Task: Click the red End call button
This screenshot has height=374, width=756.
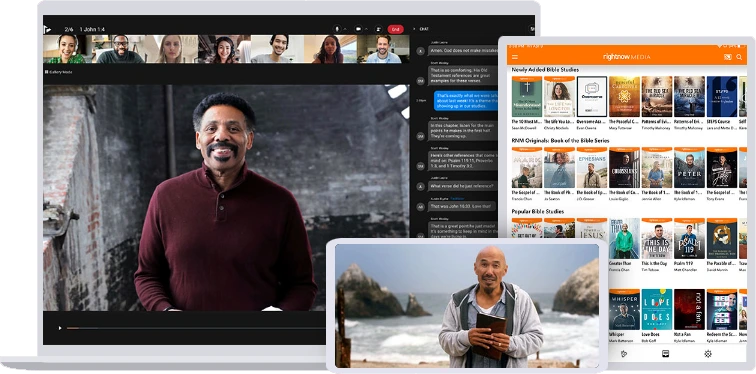Action: point(395,29)
